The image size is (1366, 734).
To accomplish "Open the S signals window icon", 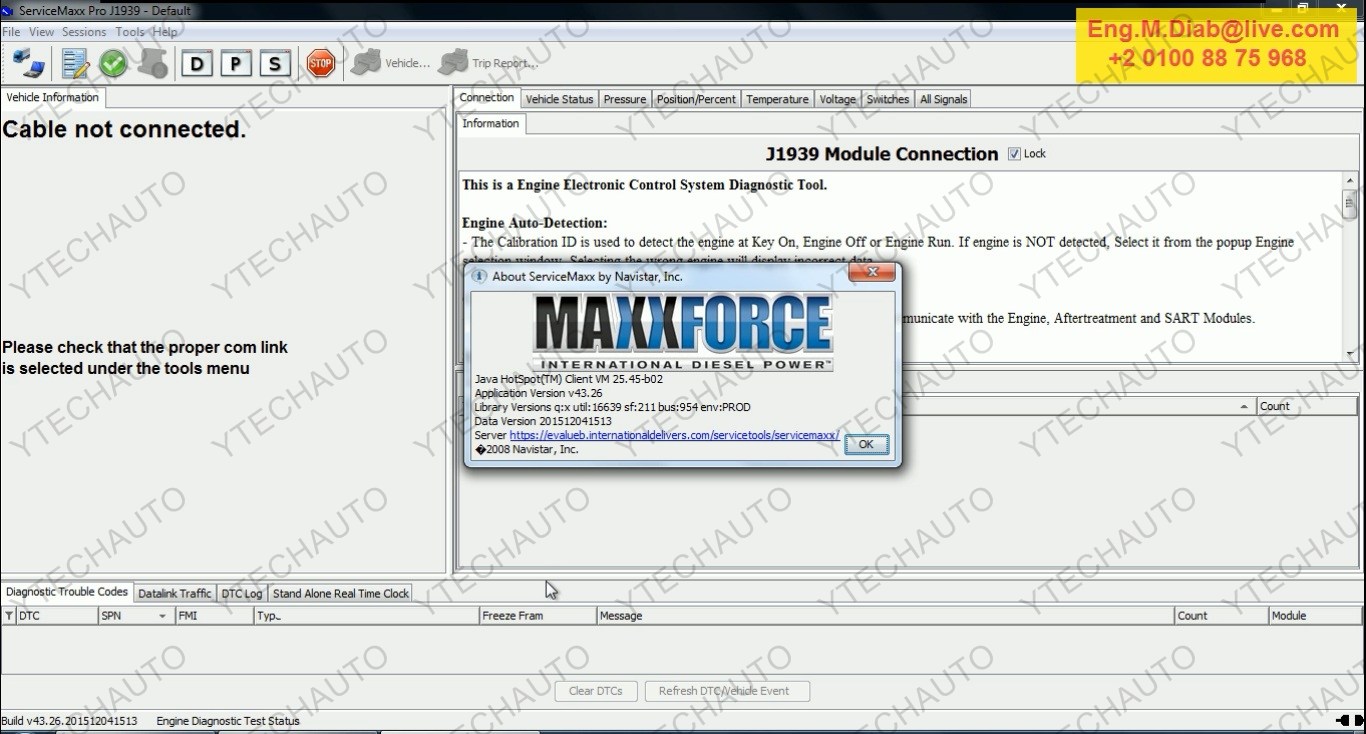I will pyautogui.click(x=274, y=63).
